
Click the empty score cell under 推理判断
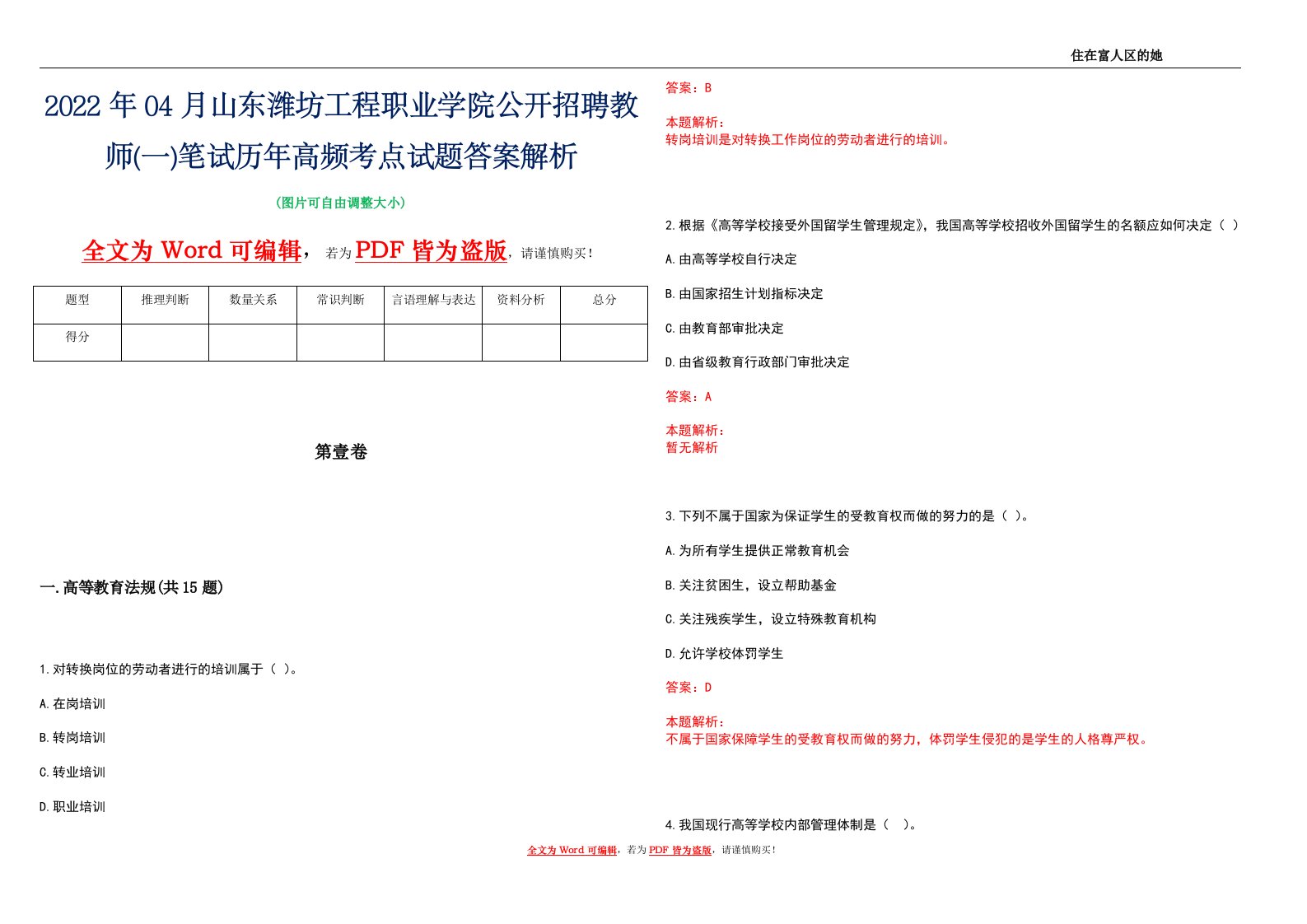click(x=165, y=342)
